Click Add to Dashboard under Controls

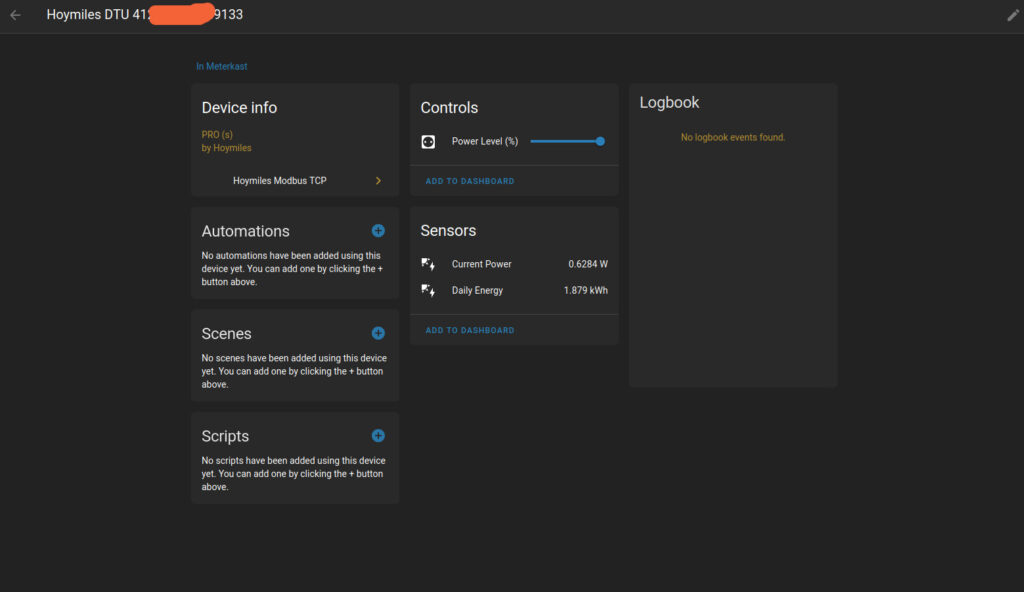pos(470,181)
